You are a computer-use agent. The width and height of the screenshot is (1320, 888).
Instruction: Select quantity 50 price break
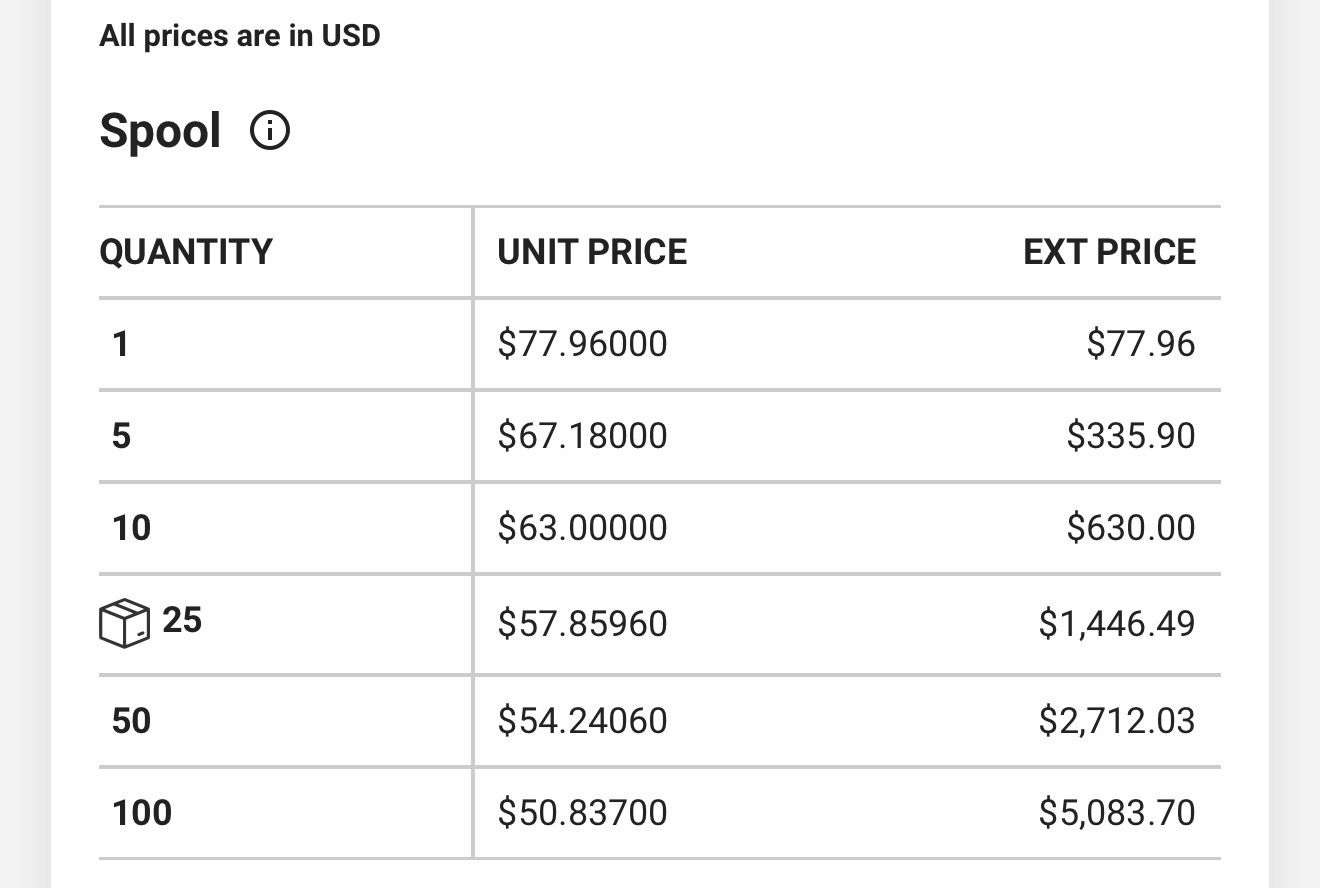tap(131, 720)
